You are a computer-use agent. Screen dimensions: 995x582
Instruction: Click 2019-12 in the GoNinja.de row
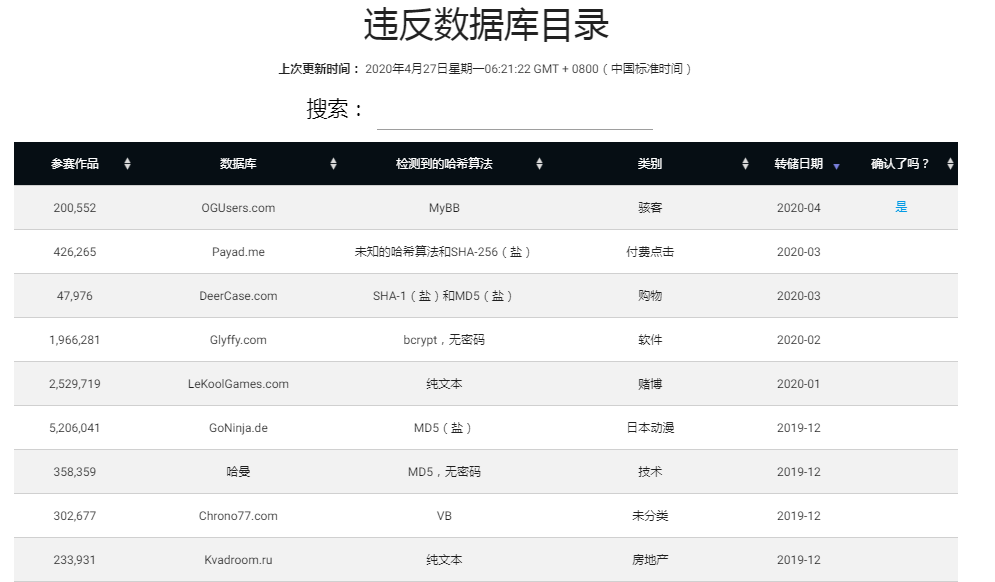(x=798, y=428)
